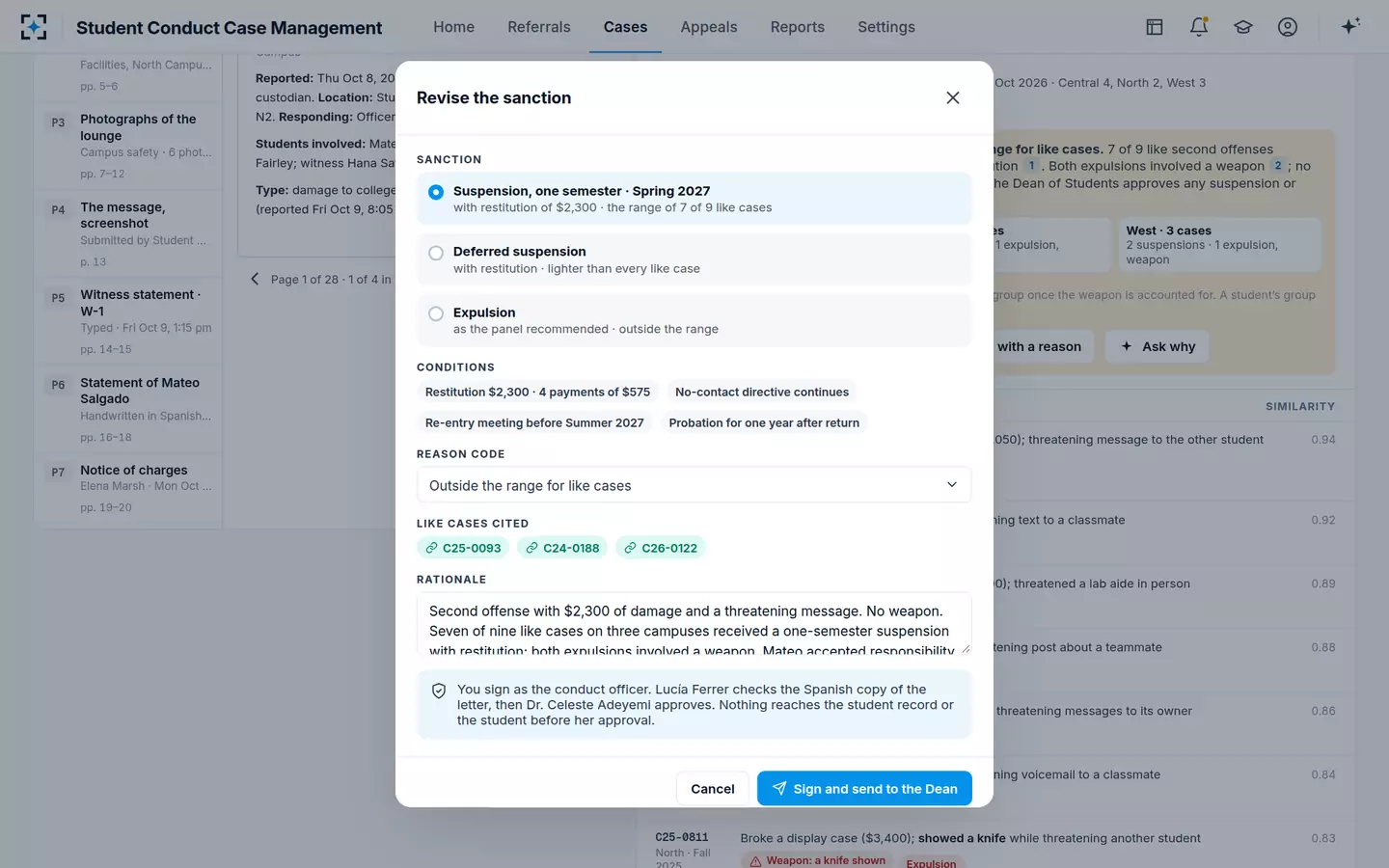Click the app logo icon
1389x868 pixels.
pos(34,27)
